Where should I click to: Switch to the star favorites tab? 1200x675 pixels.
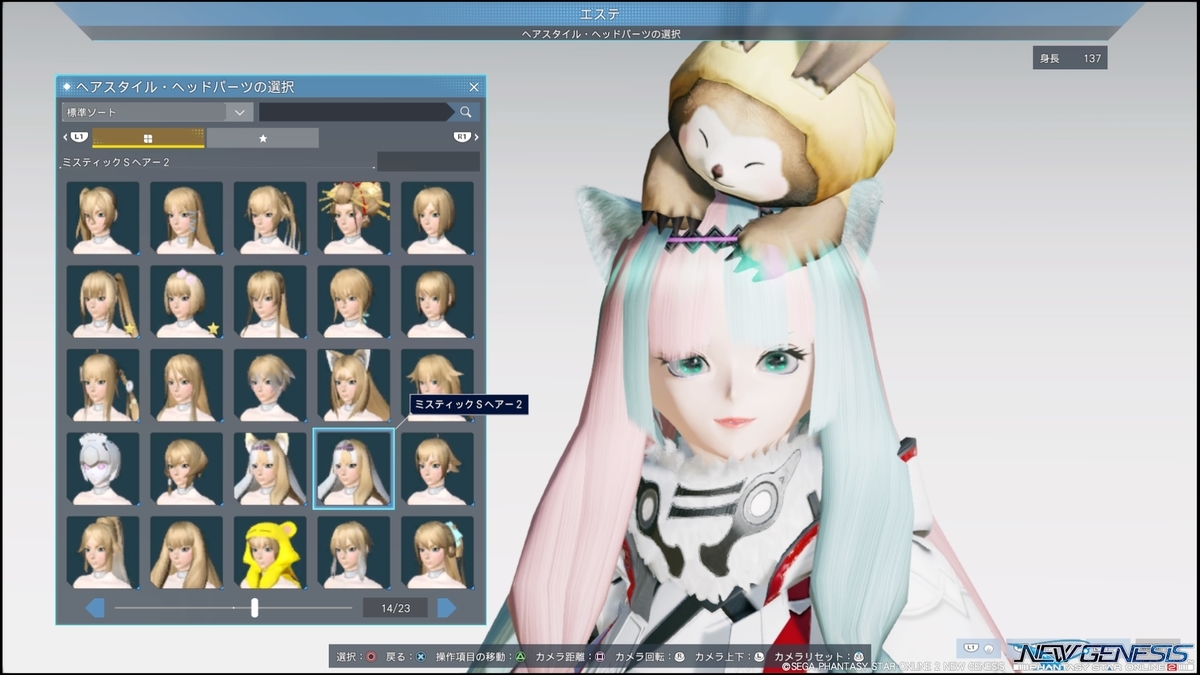tap(263, 138)
